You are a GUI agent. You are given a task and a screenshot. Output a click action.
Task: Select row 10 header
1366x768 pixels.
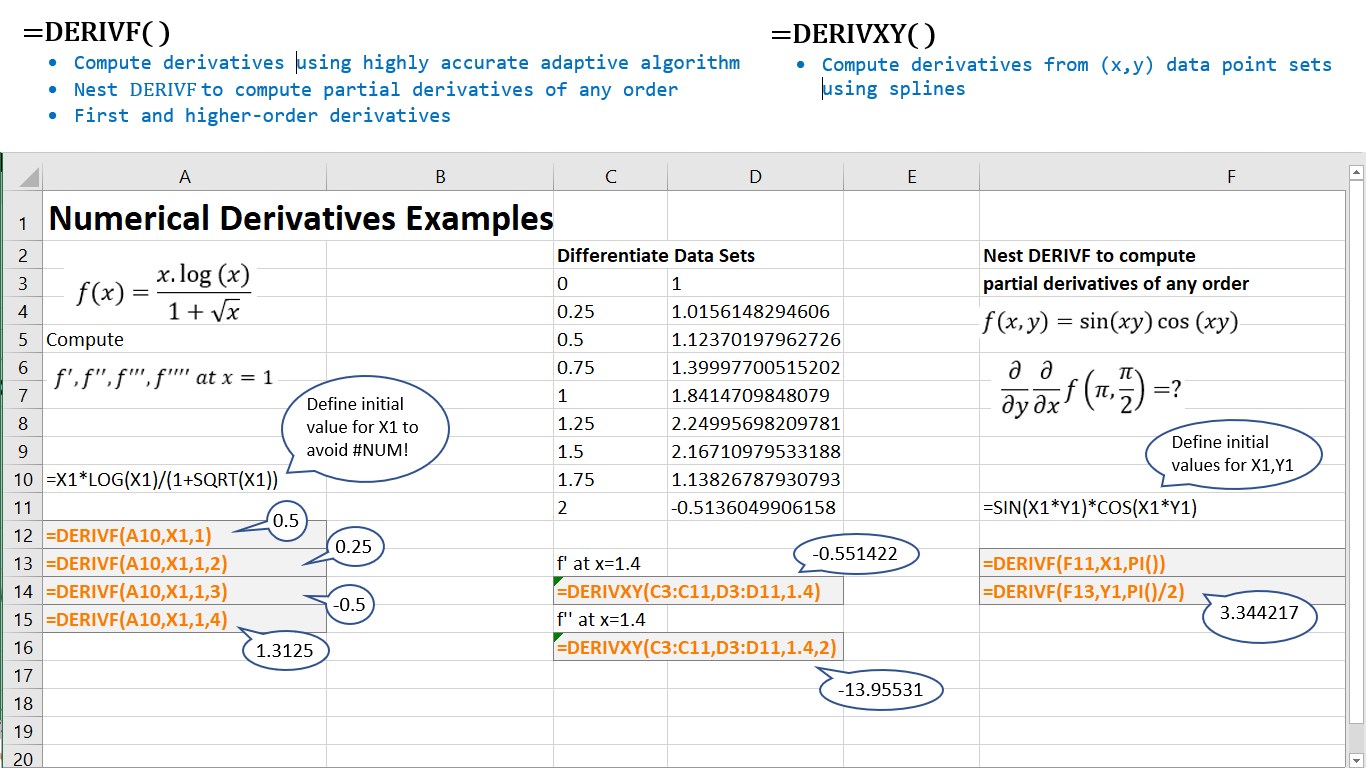tap(22, 479)
